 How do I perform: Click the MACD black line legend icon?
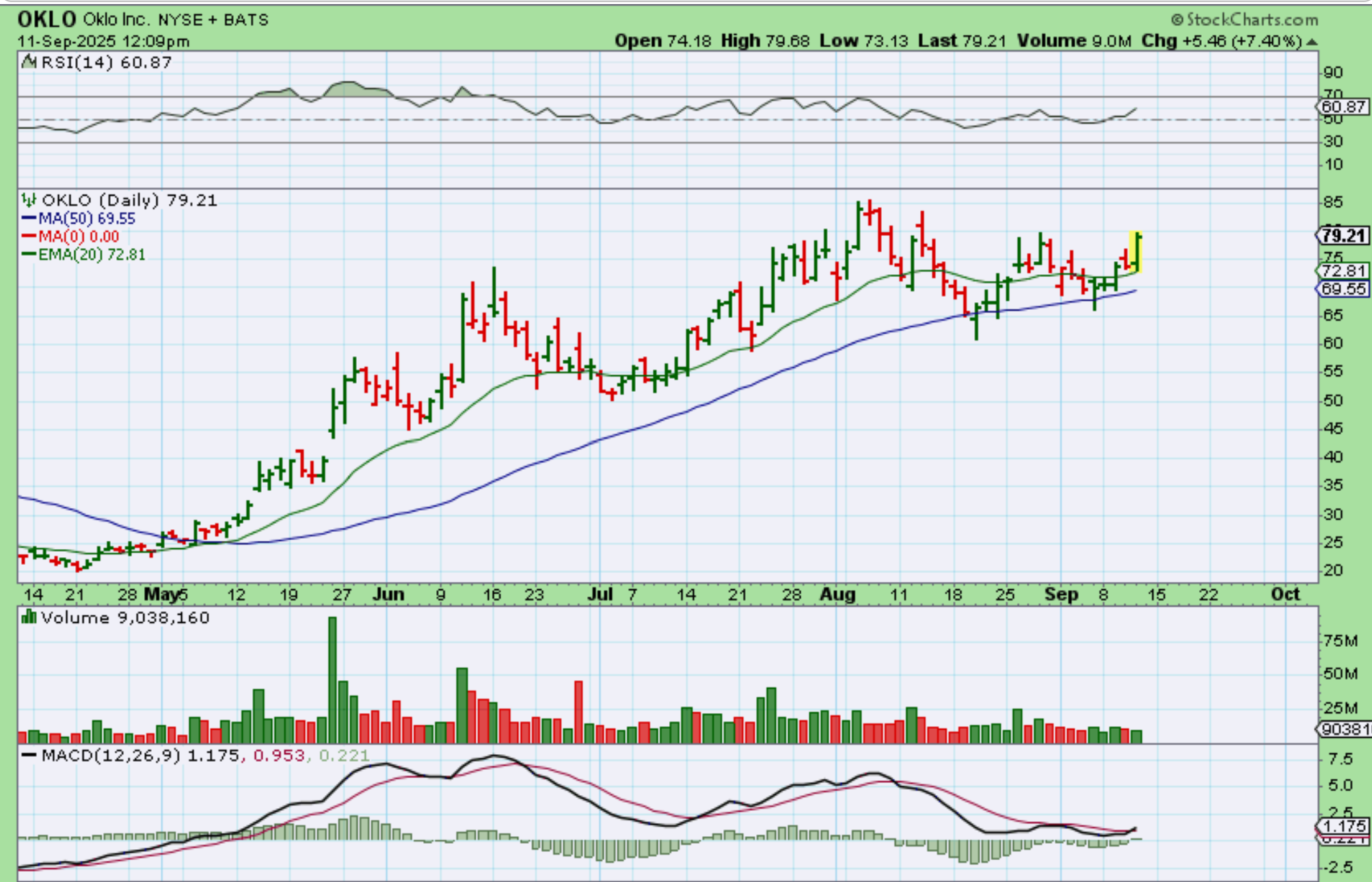[29, 756]
